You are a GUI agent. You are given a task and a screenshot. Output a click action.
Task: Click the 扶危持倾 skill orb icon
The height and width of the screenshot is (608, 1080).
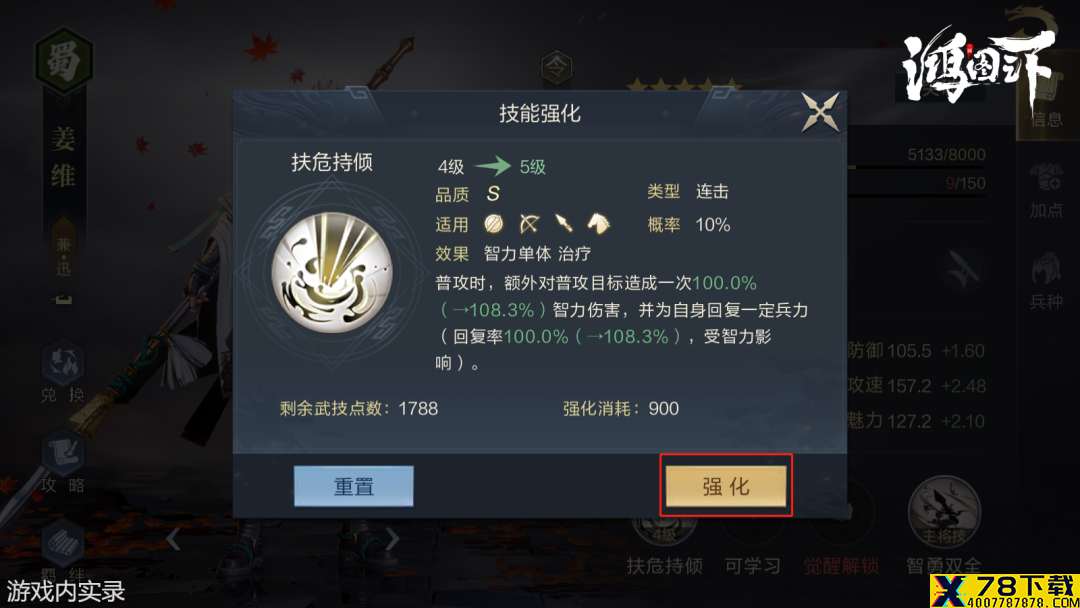point(333,273)
